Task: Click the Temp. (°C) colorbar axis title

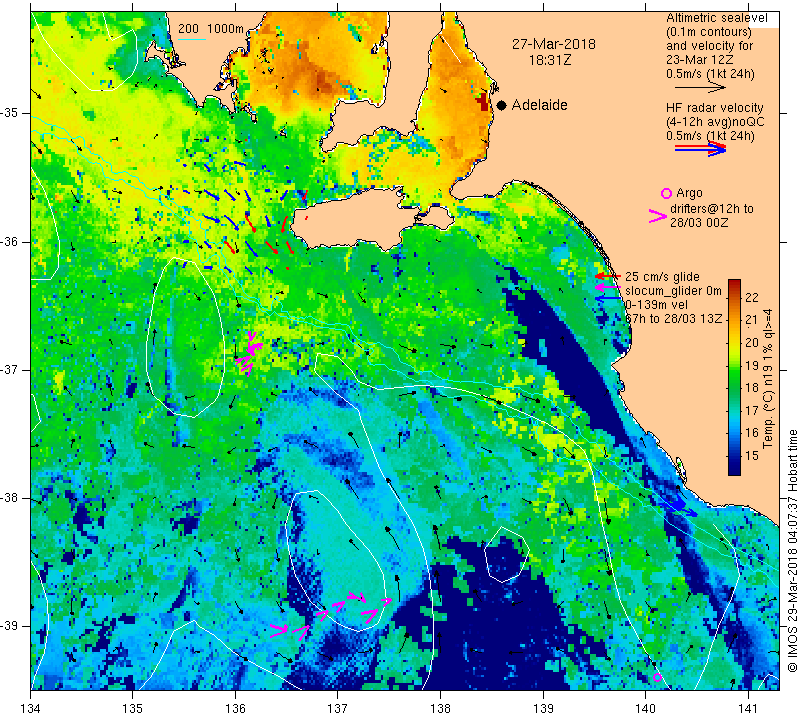Action: tap(768, 378)
